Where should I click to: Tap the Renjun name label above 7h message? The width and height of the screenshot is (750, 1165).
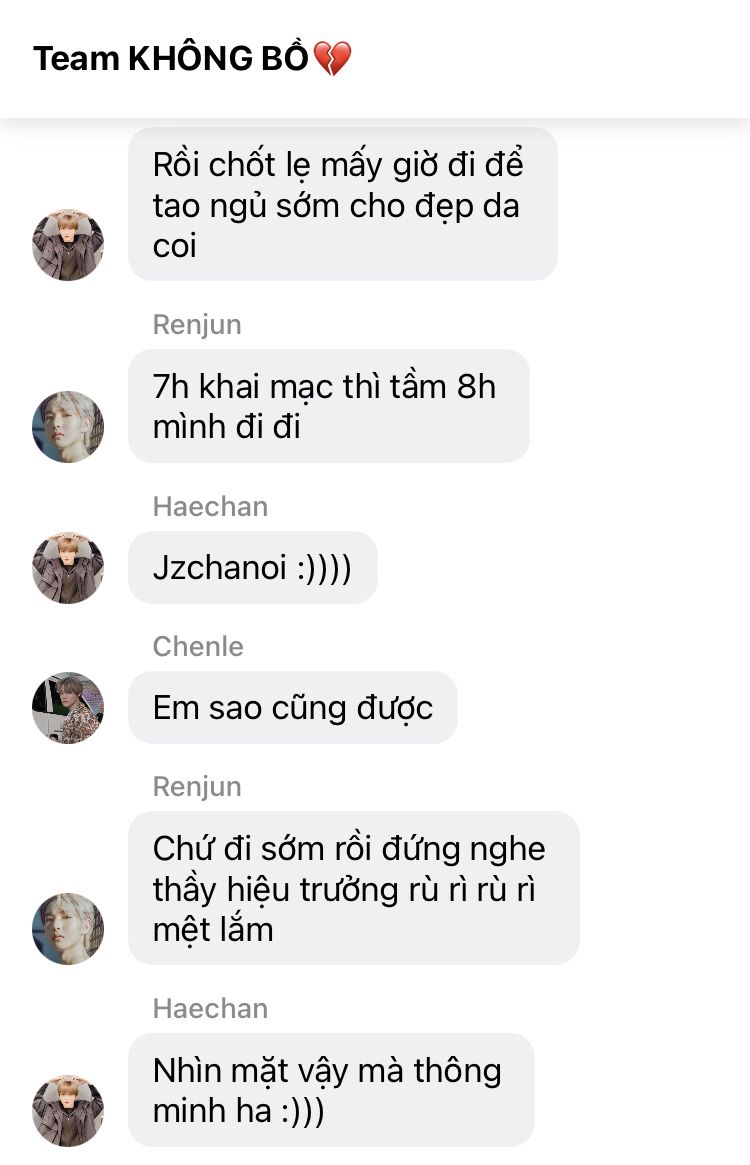coord(197,325)
